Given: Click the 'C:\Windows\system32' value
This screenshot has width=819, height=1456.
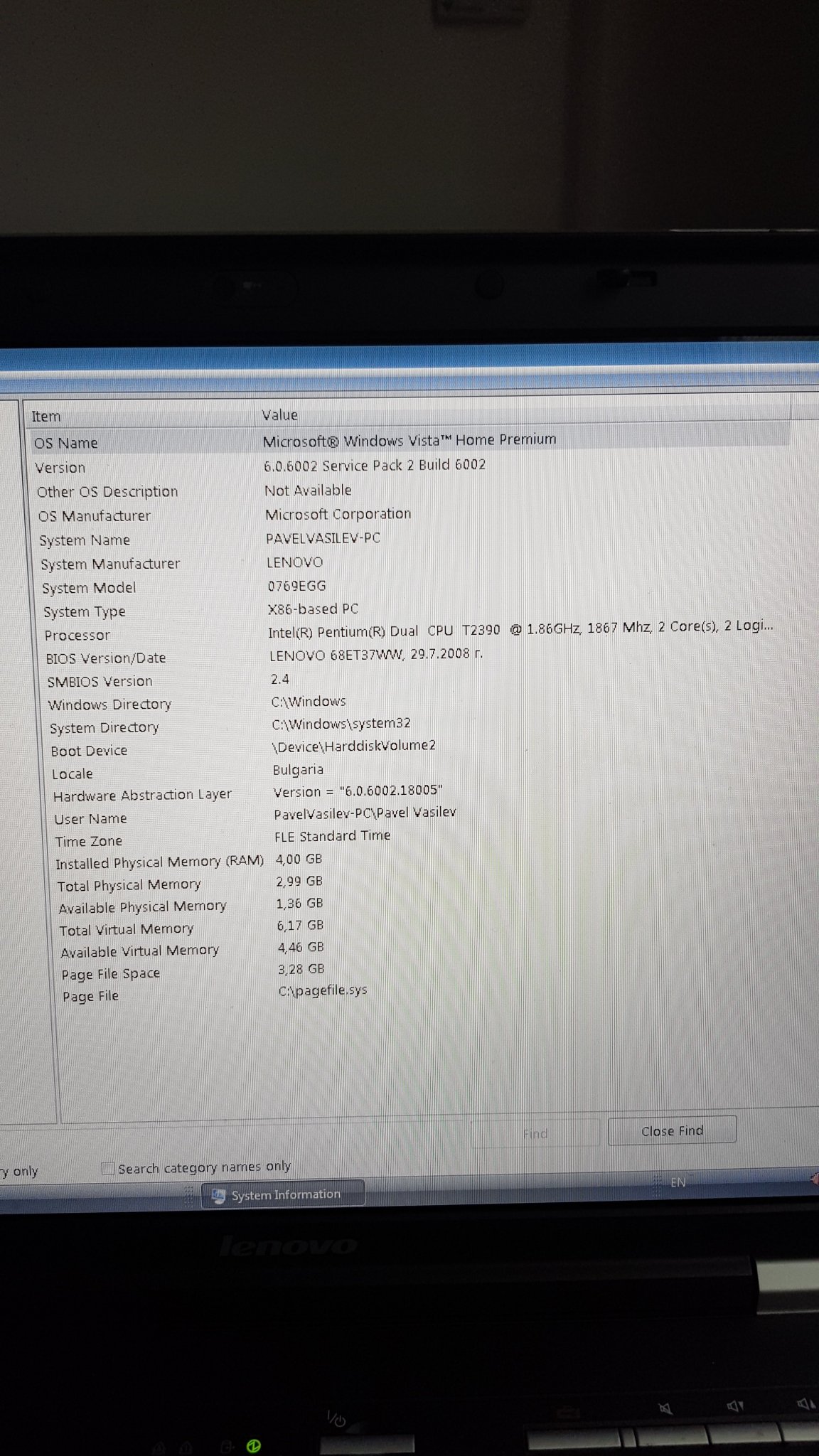Looking at the screenshot, I should point(341,724).
